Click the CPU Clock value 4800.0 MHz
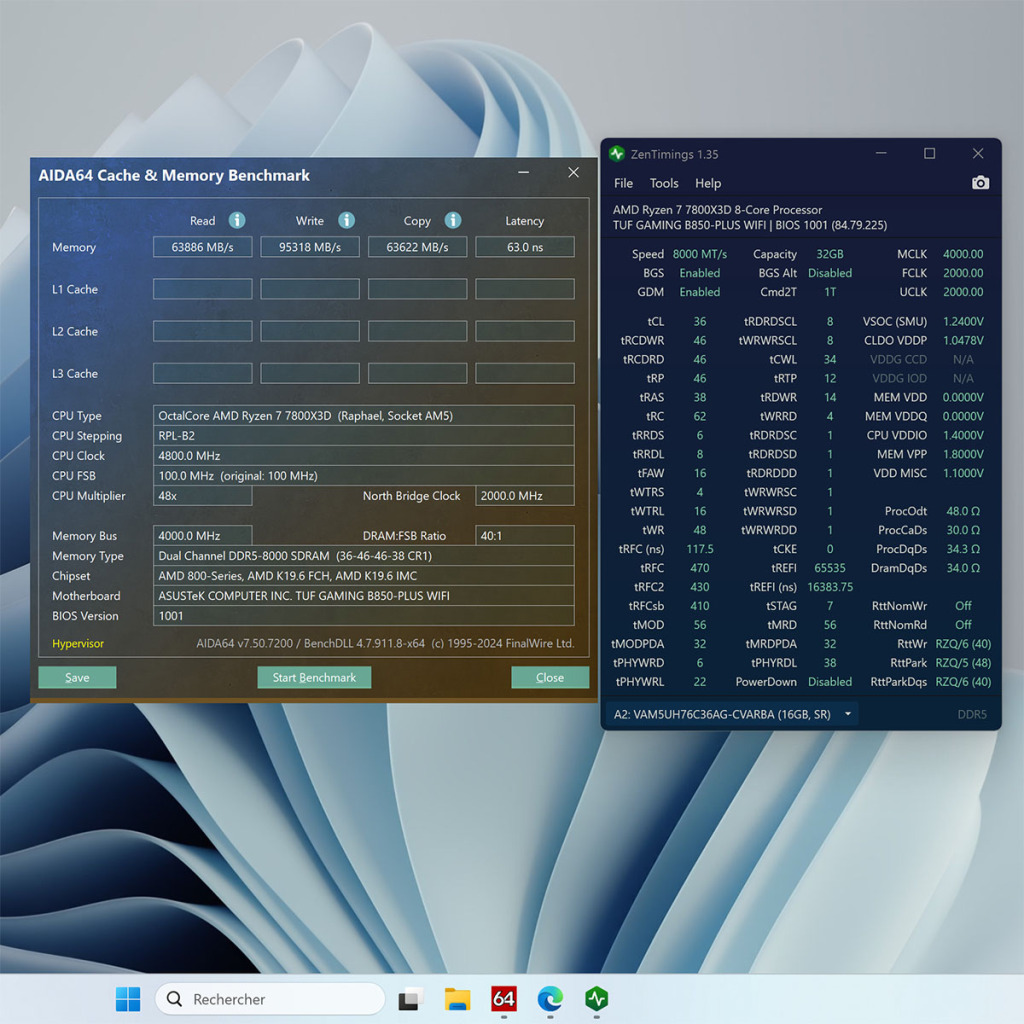 tap(364, 456)
